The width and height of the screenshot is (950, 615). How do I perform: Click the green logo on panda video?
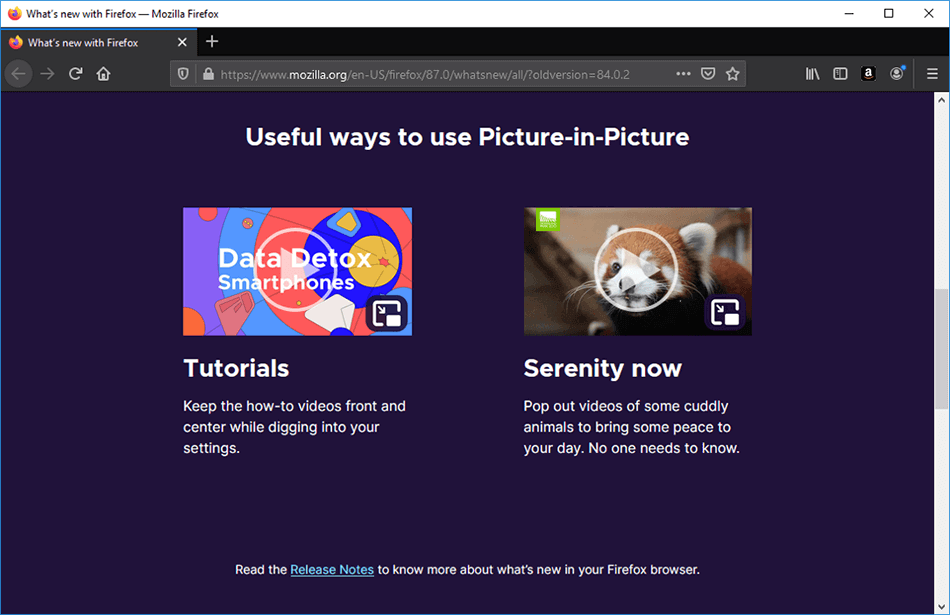pyautogui.click(x=548, y=219)
